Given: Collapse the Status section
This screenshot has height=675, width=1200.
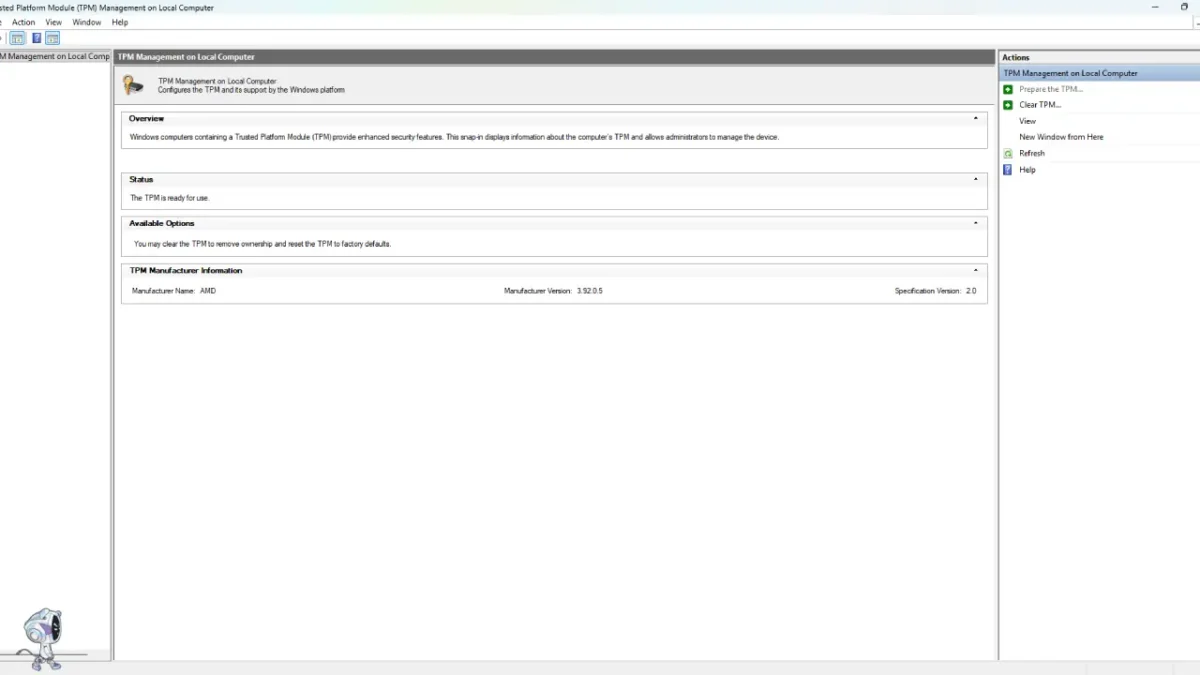Looking at the screenshot, I should [x=975, y=179].
